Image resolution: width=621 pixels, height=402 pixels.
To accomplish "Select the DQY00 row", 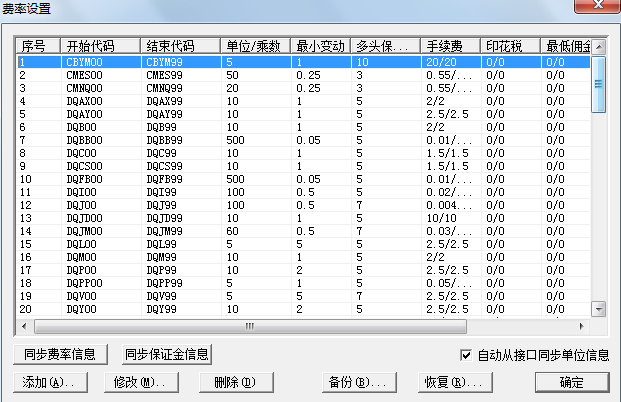I will 303,309.
